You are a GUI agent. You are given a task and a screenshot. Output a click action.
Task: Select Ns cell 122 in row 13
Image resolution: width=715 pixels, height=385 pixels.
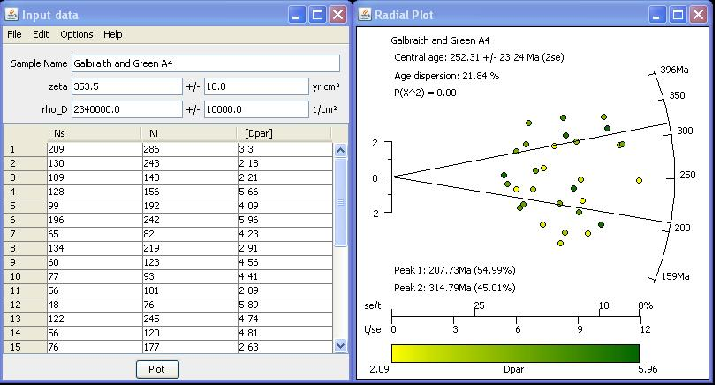pos(94,318)
